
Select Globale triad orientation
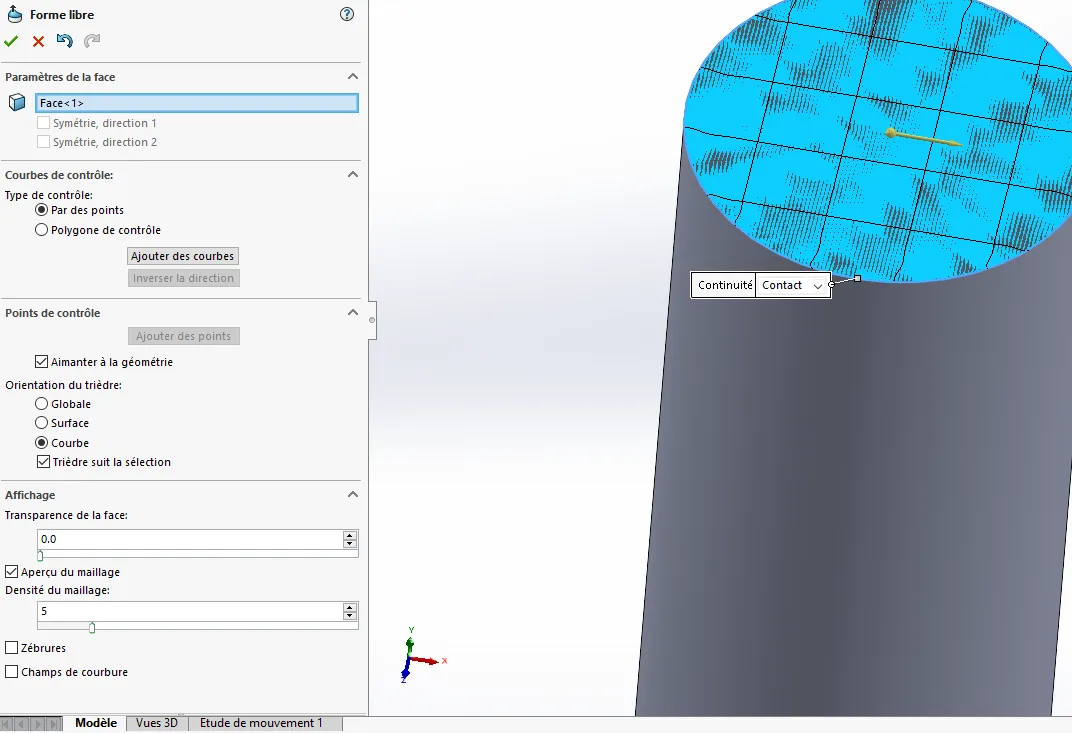coord(42,404)
